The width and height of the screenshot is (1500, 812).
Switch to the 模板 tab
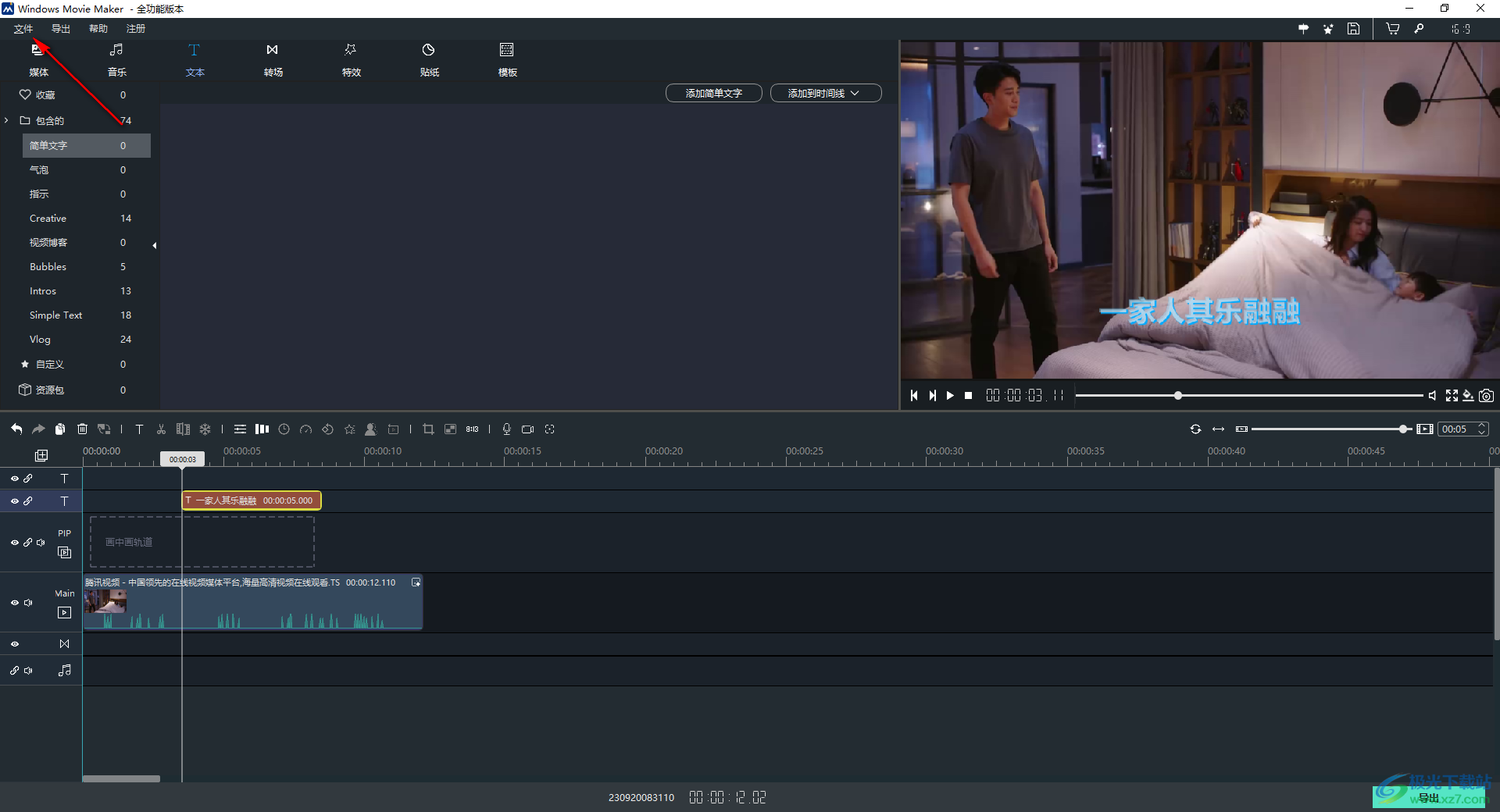507,60
